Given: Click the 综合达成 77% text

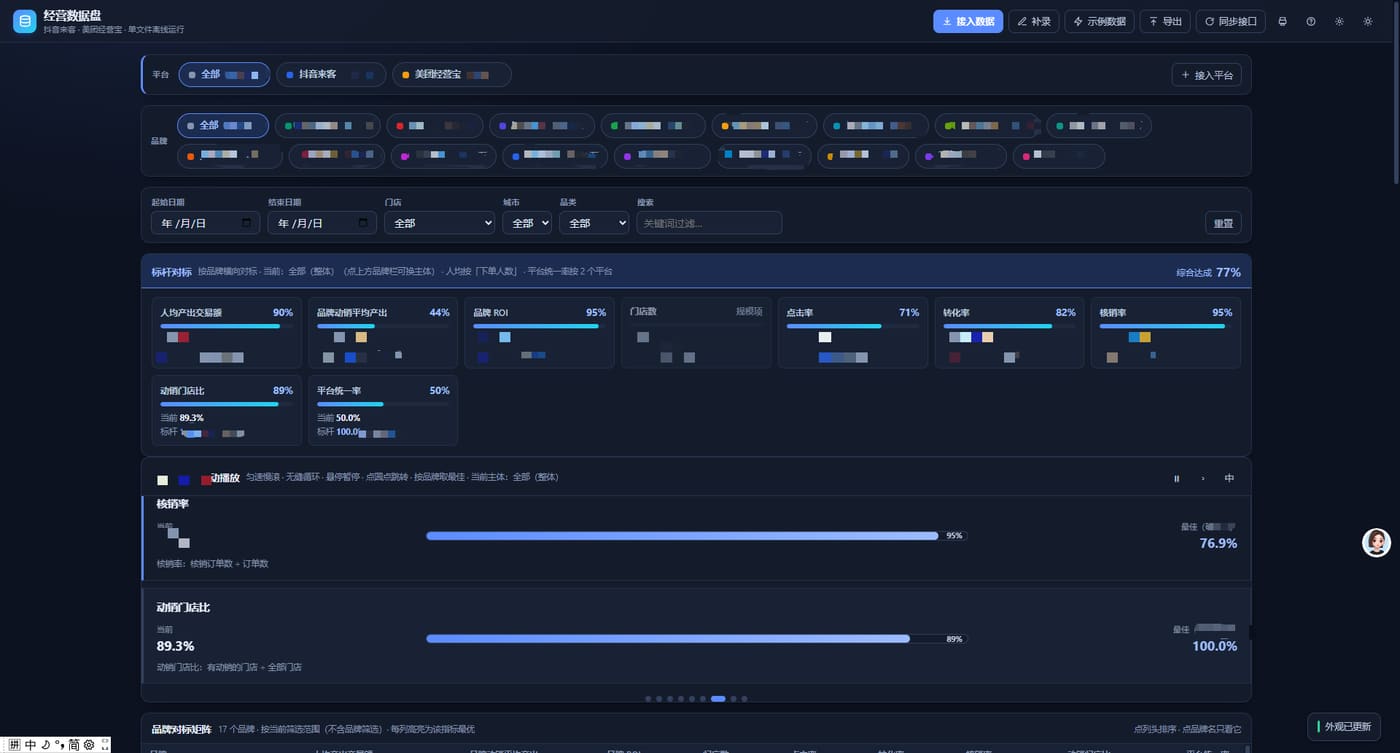Looking at the screenshot, I should pyautogui.click(x=1208, y=272).
